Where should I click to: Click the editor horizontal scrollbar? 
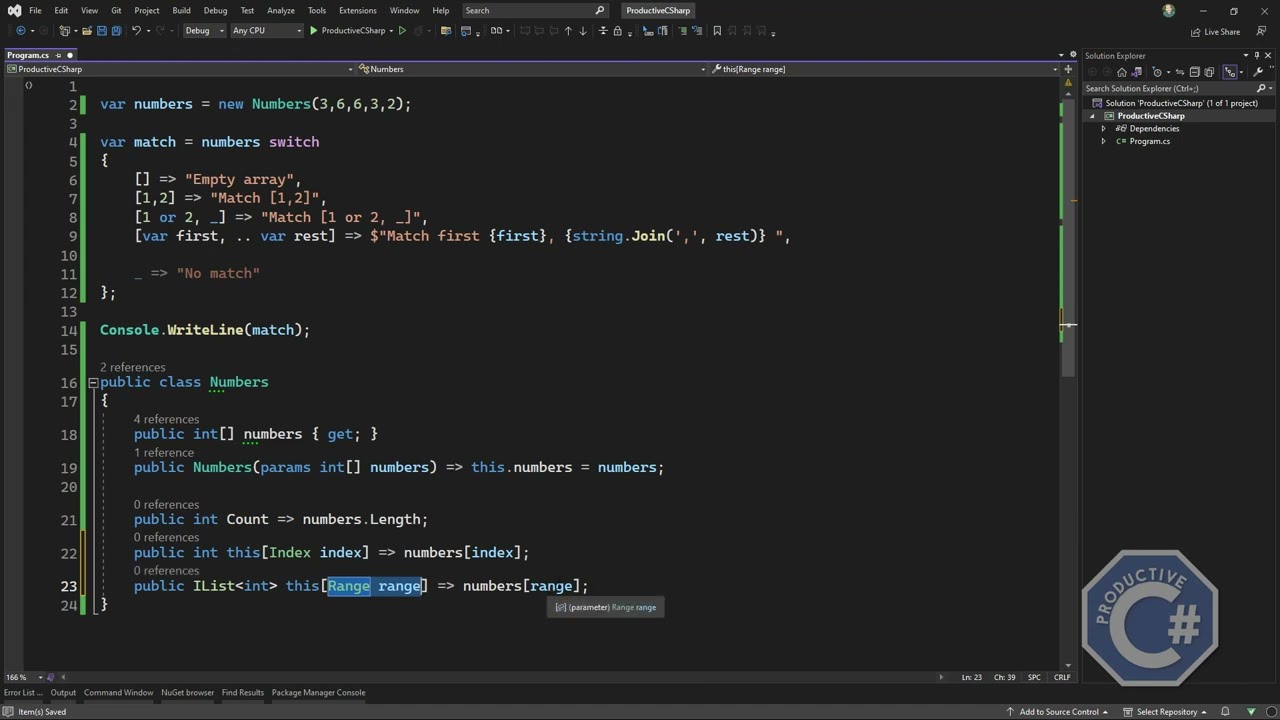point(500,677)
